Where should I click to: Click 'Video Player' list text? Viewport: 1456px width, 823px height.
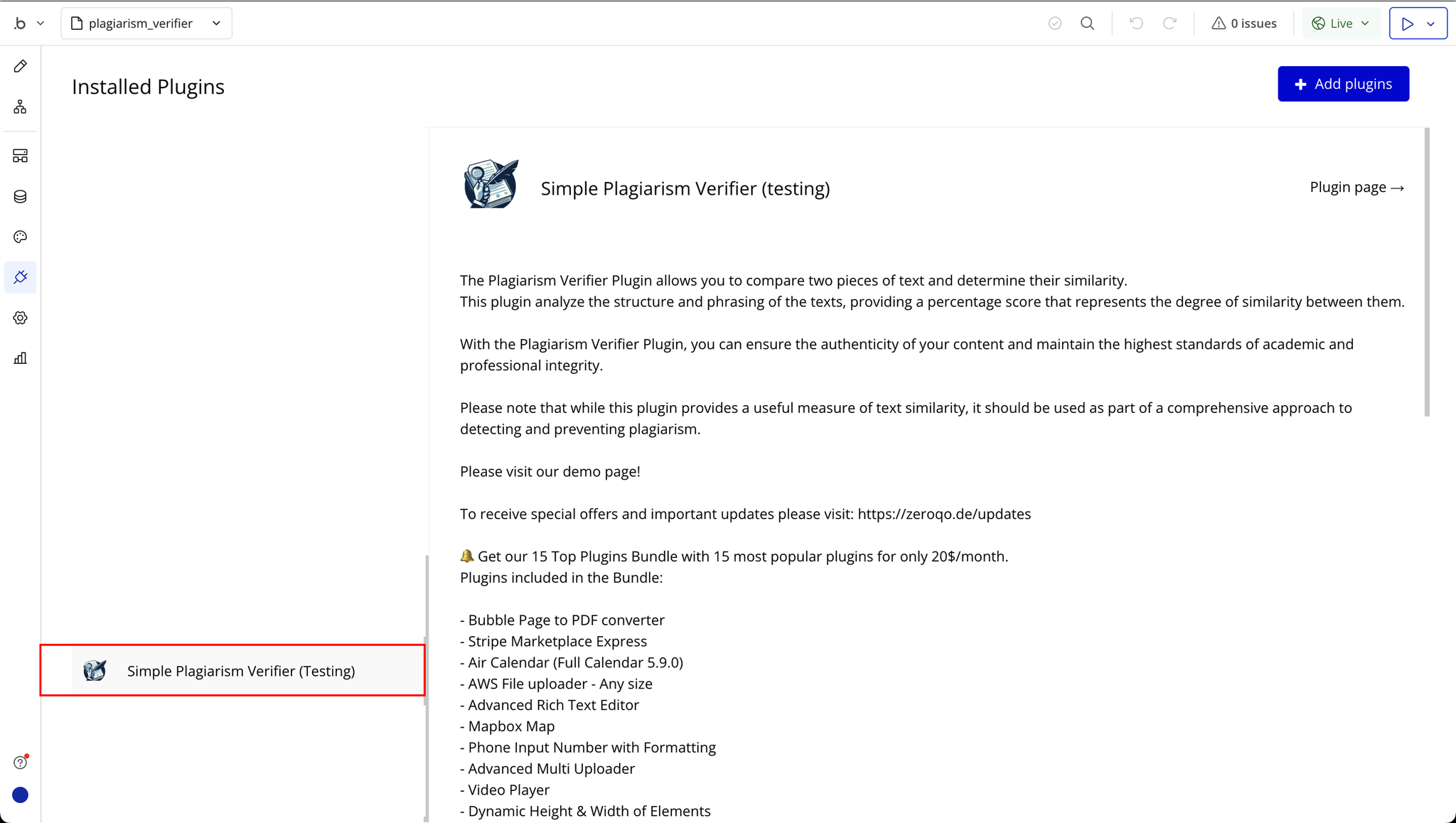click(x=508, y=790)
